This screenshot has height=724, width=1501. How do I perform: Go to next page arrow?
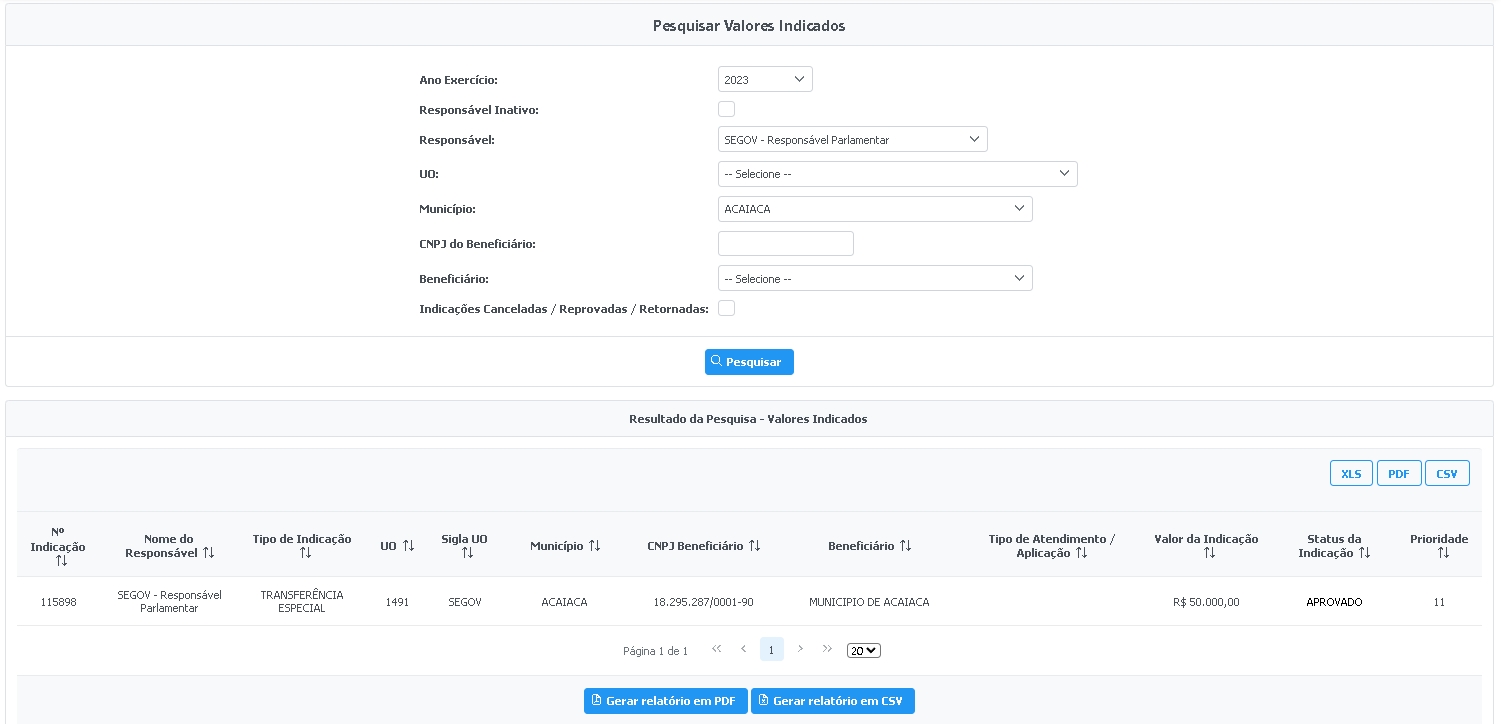[800, 649]
